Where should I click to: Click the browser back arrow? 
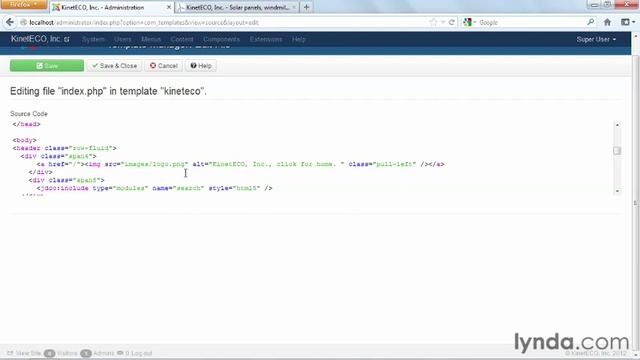point(10,22)
